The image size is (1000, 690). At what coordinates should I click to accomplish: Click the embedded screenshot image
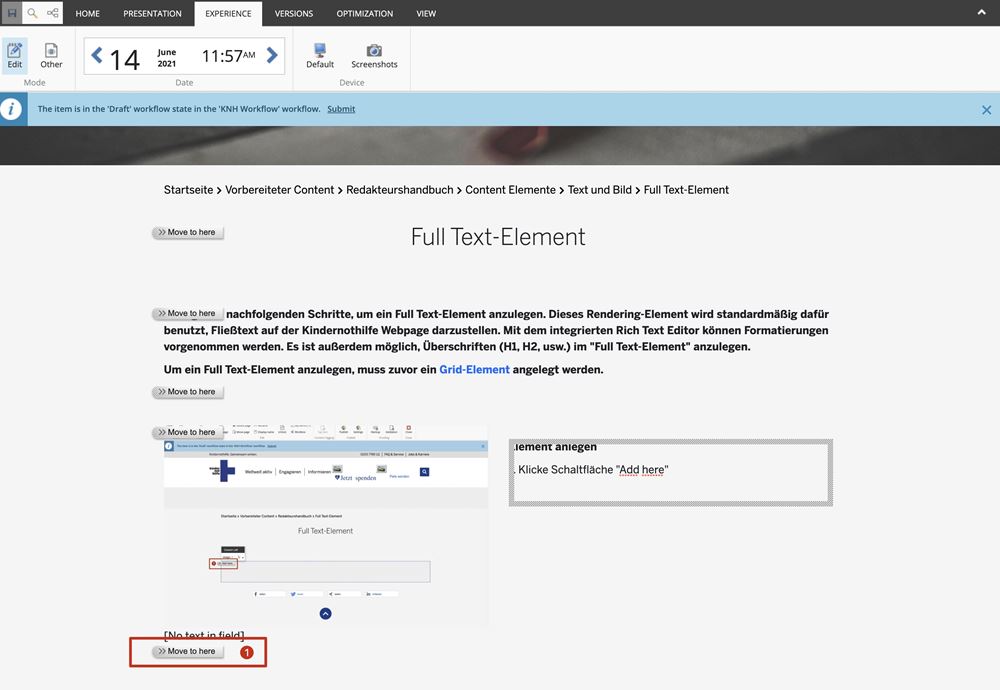click(326, 525)
